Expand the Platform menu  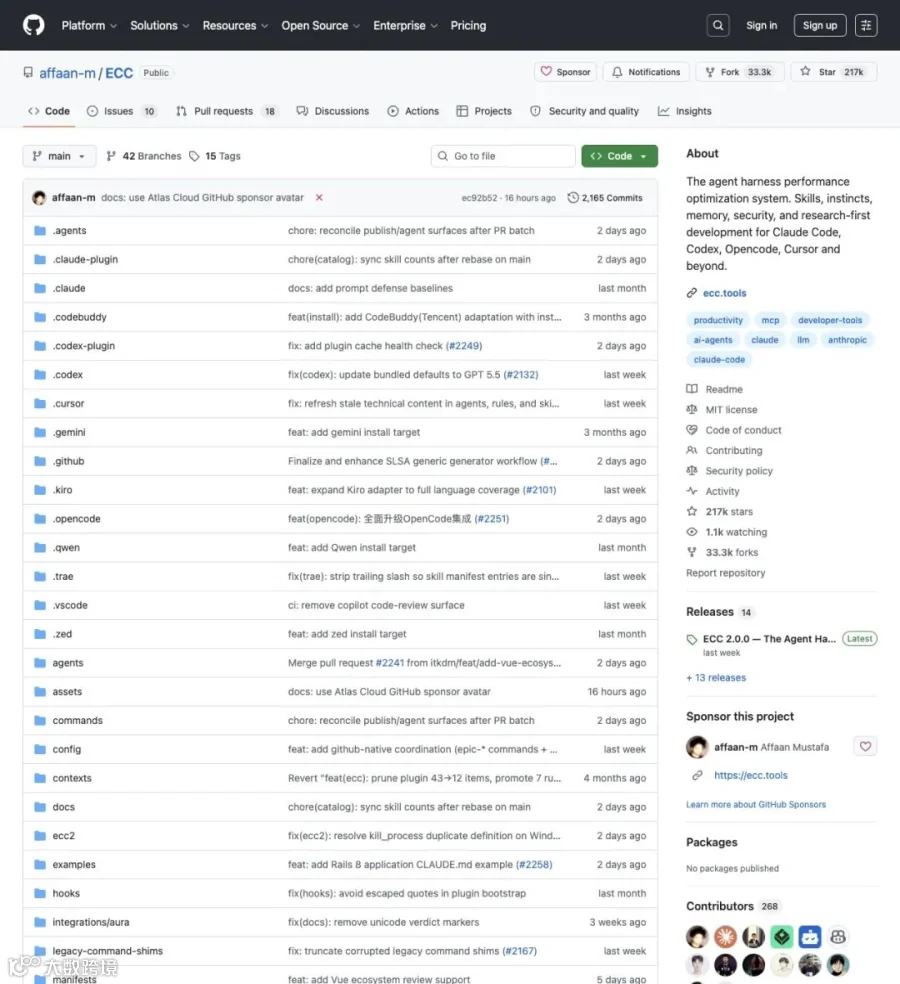(x=89, y=26)
